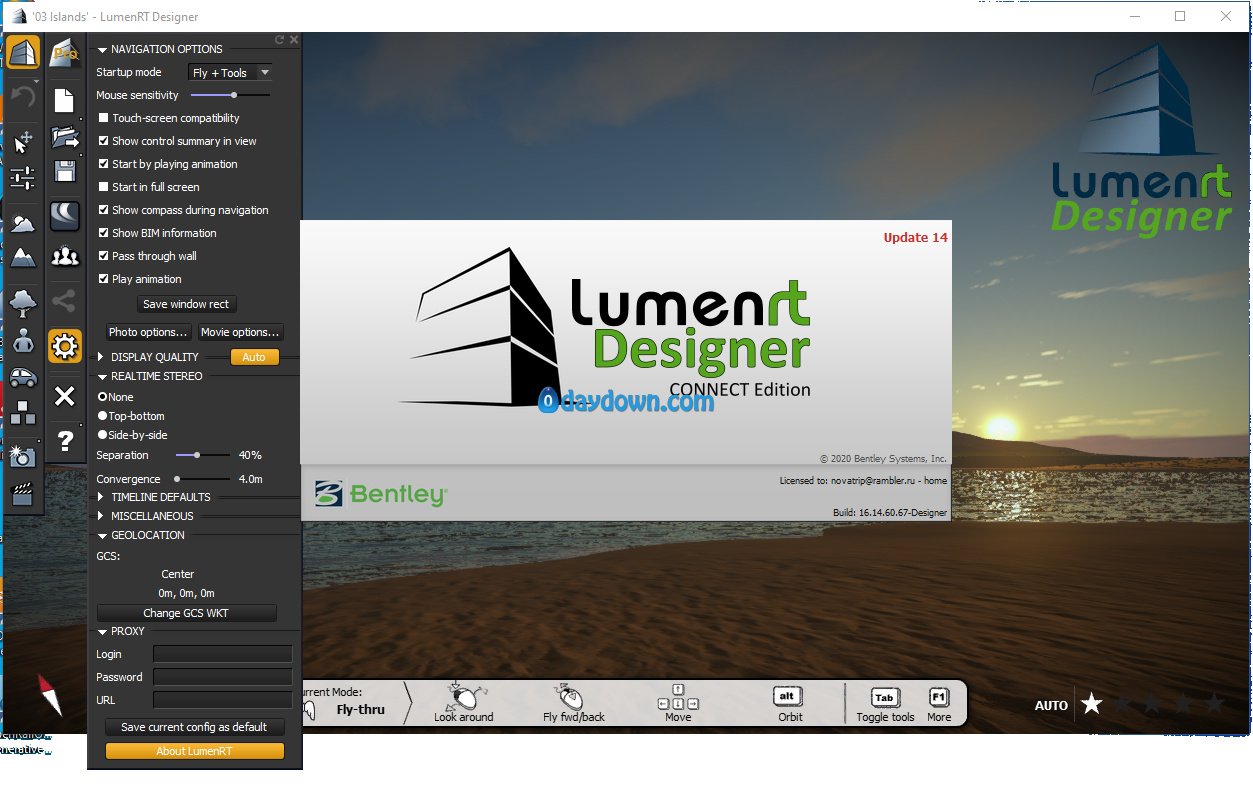Click Change GCS WKT button
Image resolution: width=1253 pixels, height=801 pixels.
(x=186, y=613)
